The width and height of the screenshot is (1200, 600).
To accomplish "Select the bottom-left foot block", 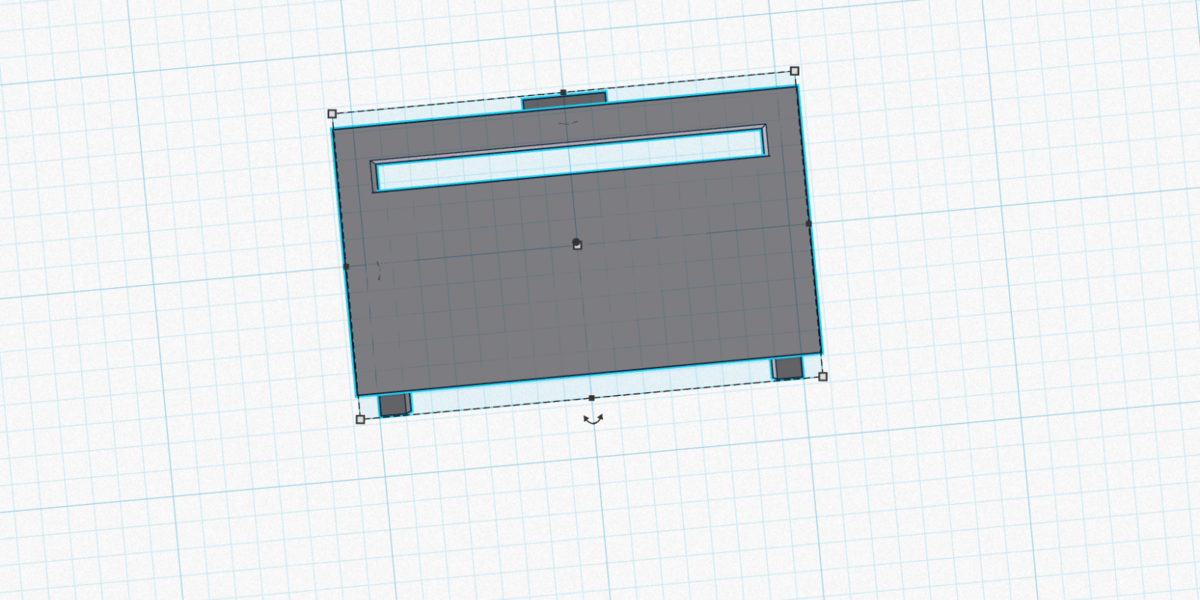I will (x=394, y=404).
